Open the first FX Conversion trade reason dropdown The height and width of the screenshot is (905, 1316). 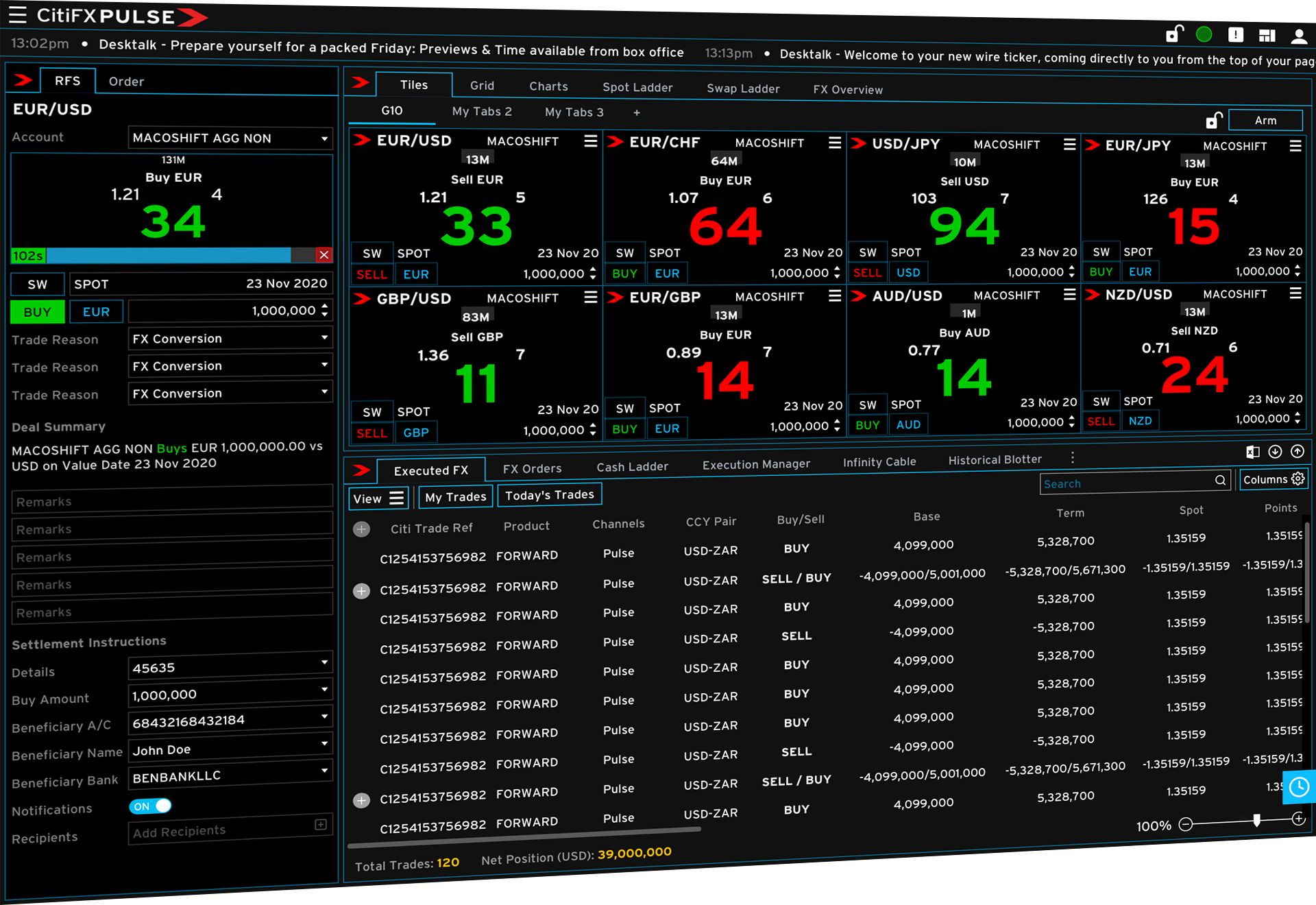(x=230, y=338)
